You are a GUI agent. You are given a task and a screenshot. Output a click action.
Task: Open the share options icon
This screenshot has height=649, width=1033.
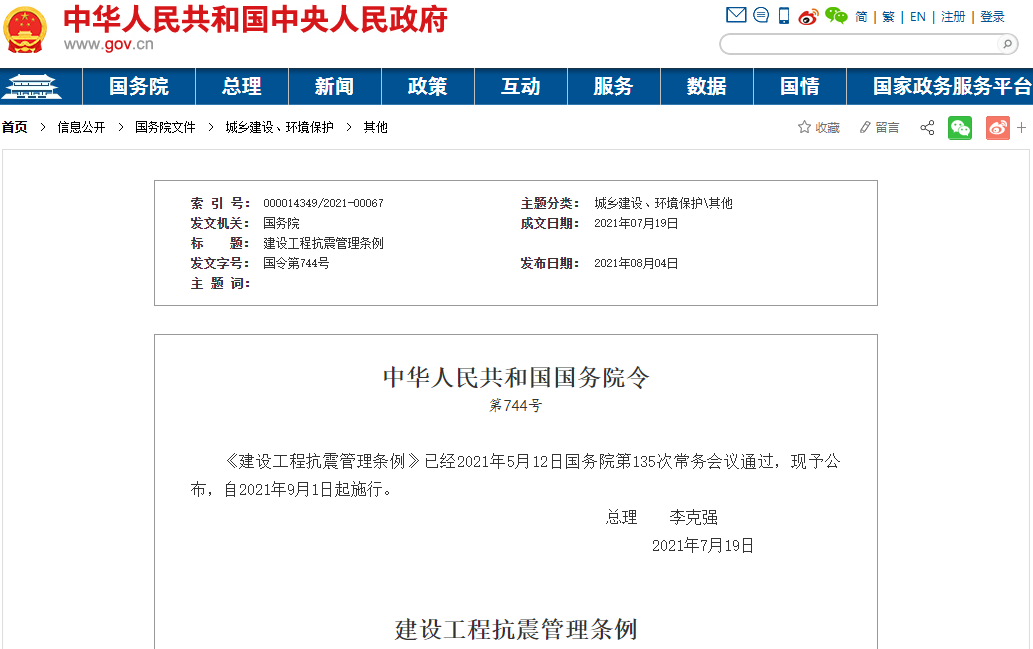tap(926, 128)
